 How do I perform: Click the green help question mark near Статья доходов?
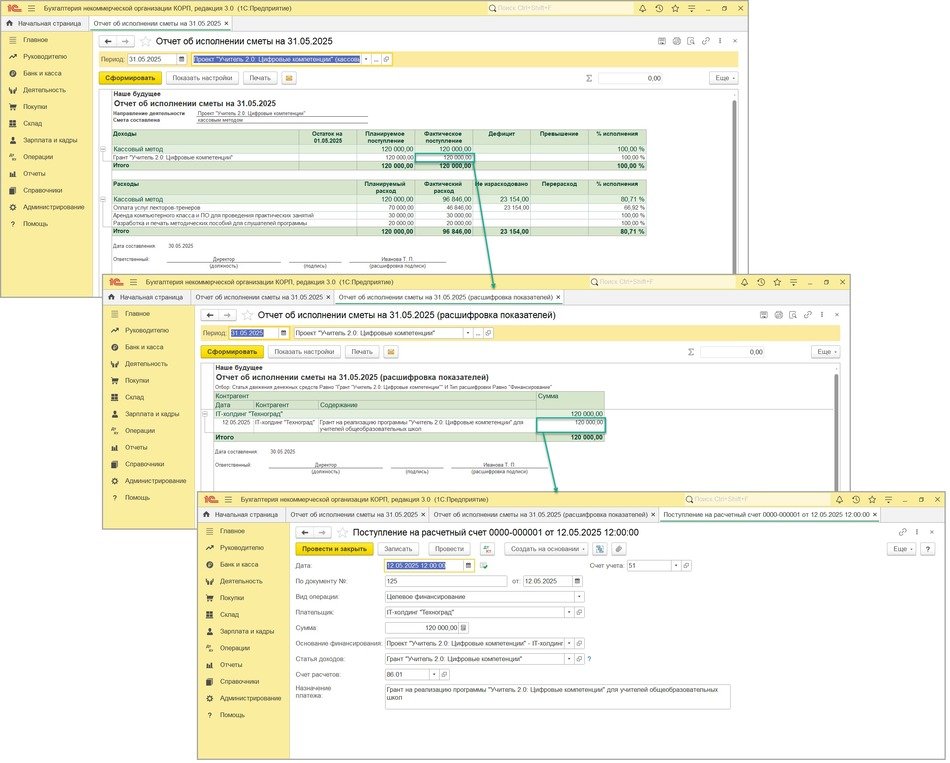click(x=589, y=659)
